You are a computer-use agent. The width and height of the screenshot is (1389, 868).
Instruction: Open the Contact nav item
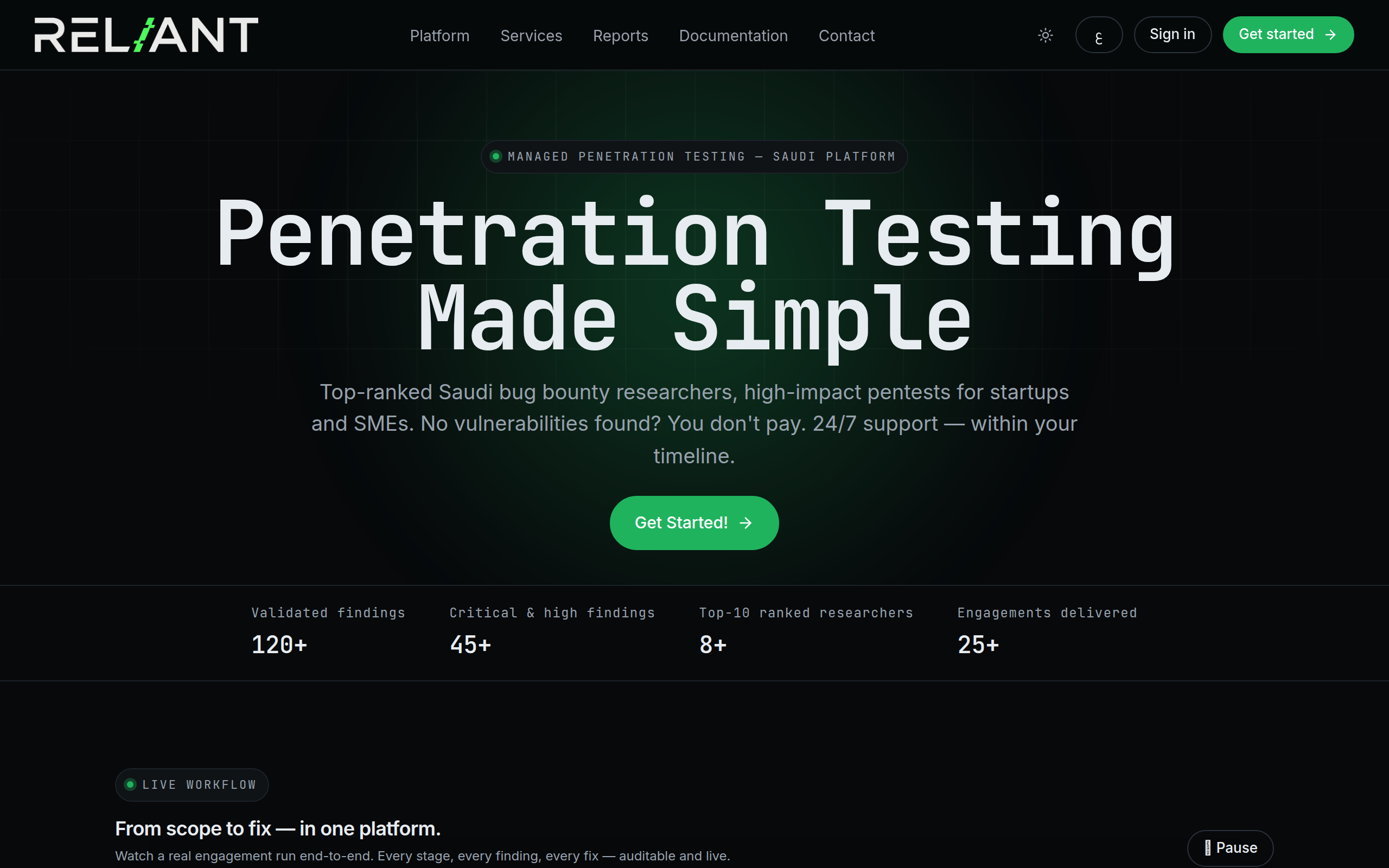point(846,36)
